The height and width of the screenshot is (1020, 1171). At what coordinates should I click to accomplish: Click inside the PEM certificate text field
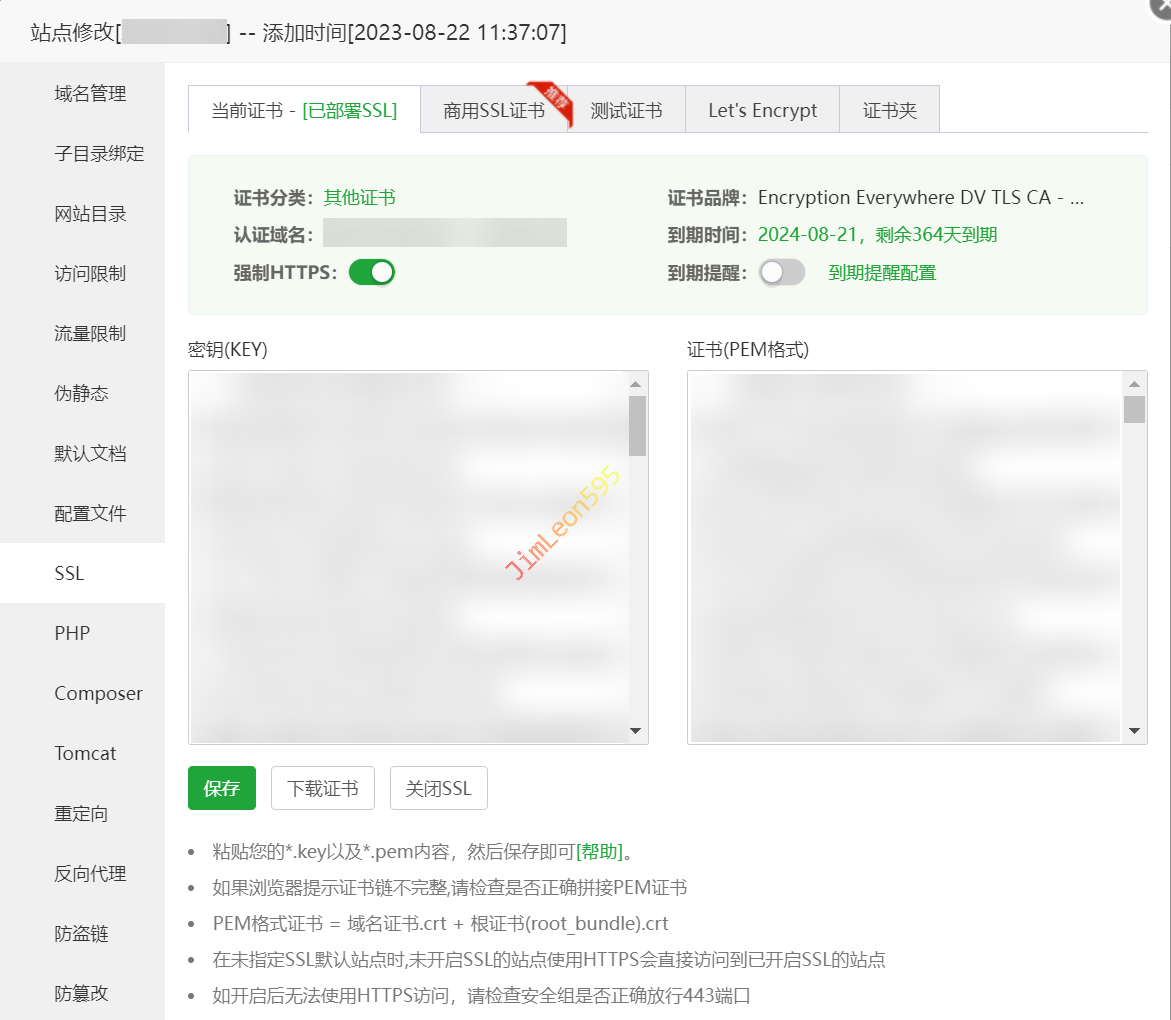point(905,557)
